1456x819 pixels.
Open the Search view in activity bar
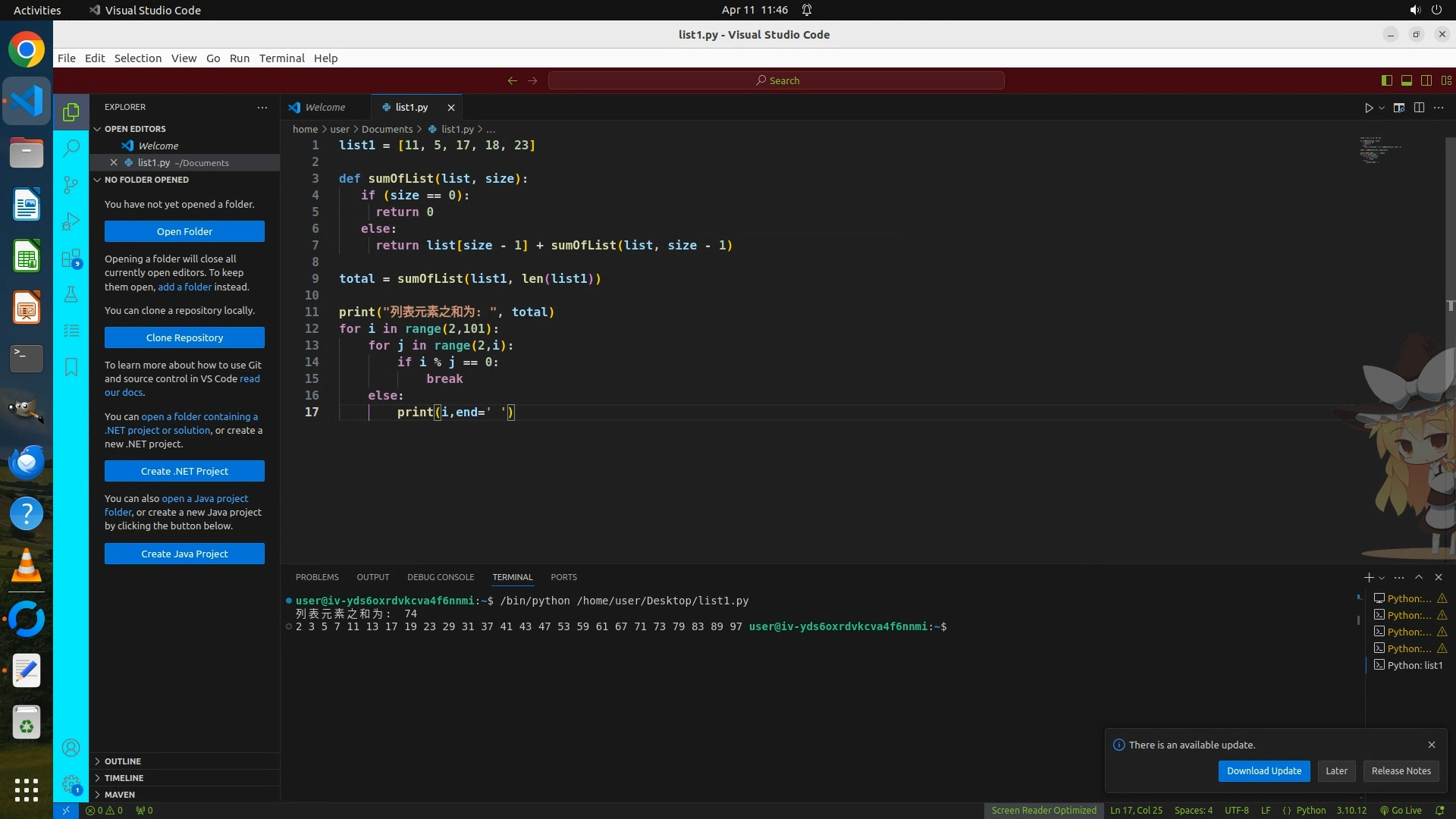pos(71,148)
